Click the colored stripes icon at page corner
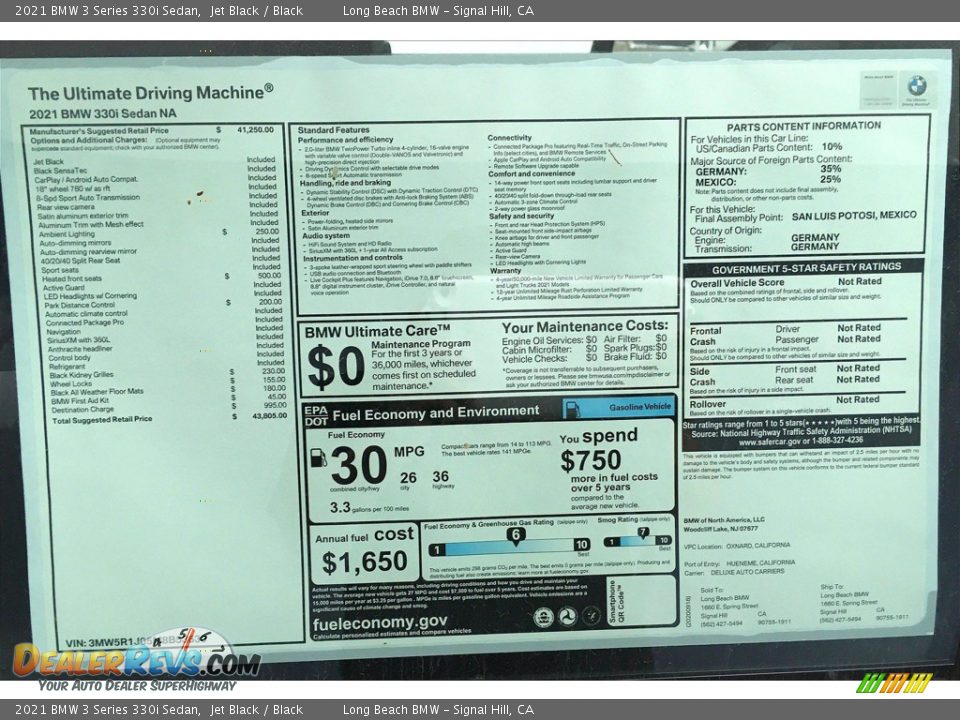This screenshot has height=720, width=960. [x=894, y=682]
